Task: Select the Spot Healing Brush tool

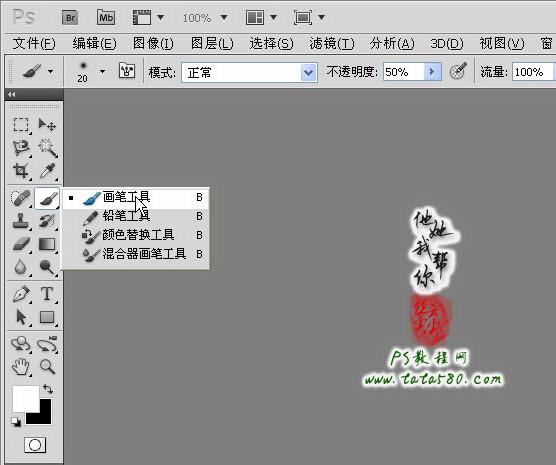Action: tap(21, 198)
